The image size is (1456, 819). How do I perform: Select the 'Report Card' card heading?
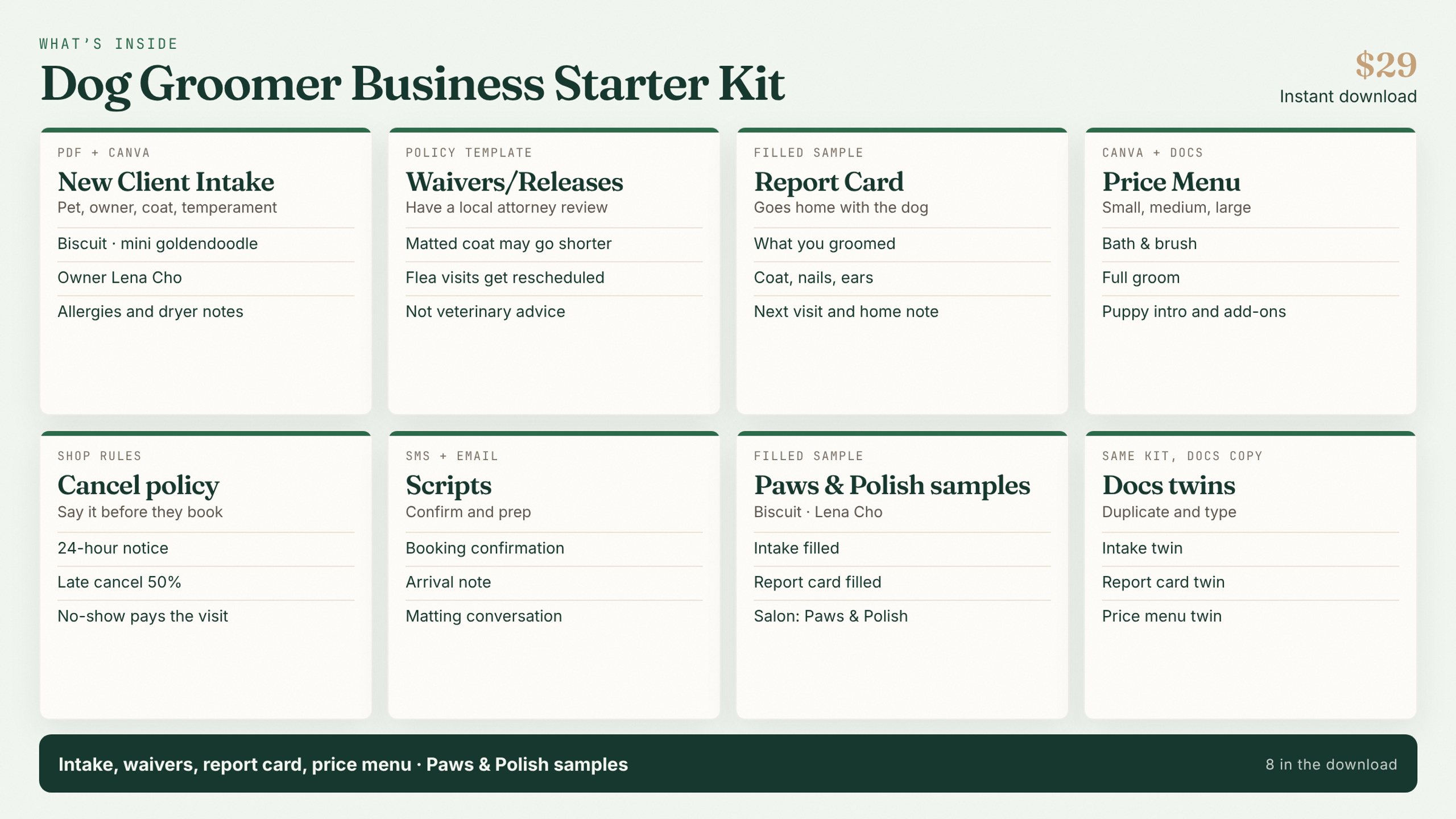829,182
